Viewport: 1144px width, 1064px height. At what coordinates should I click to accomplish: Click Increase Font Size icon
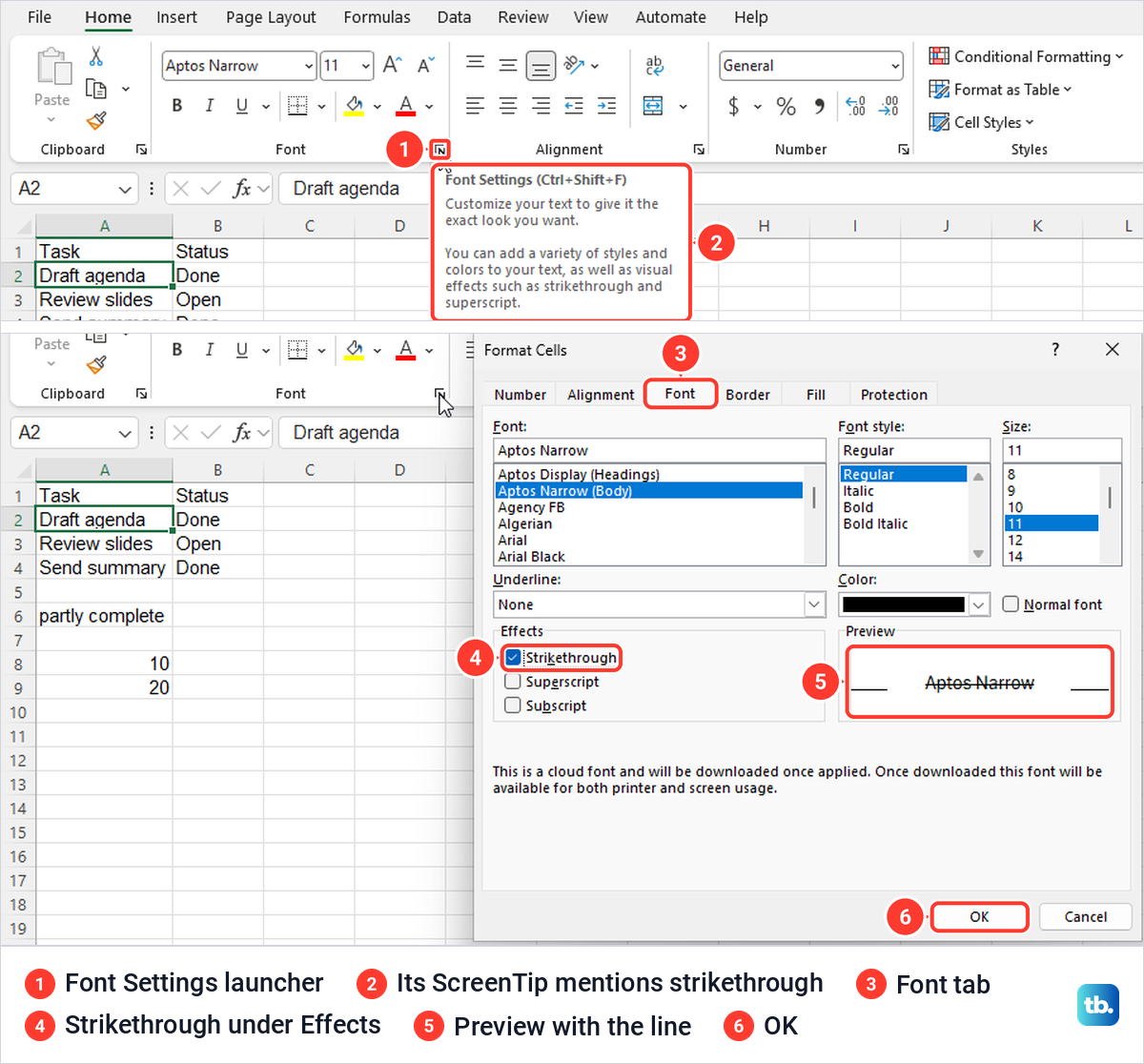point(392,65)
